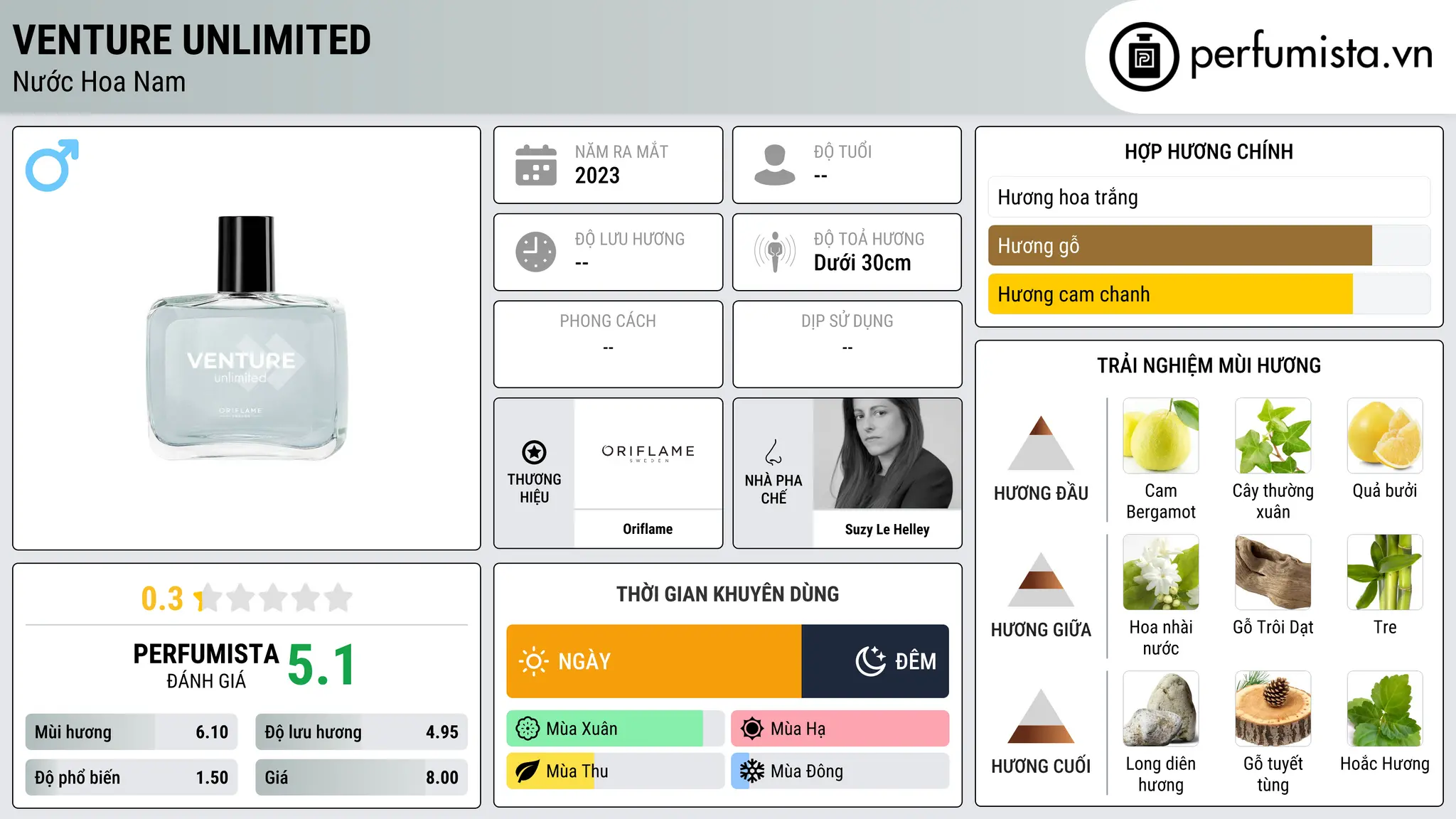The width and height of the screenshot is (1456, 819).
Task: Select the Hương cam chanh accord bar
Action: click(1209, 294)
